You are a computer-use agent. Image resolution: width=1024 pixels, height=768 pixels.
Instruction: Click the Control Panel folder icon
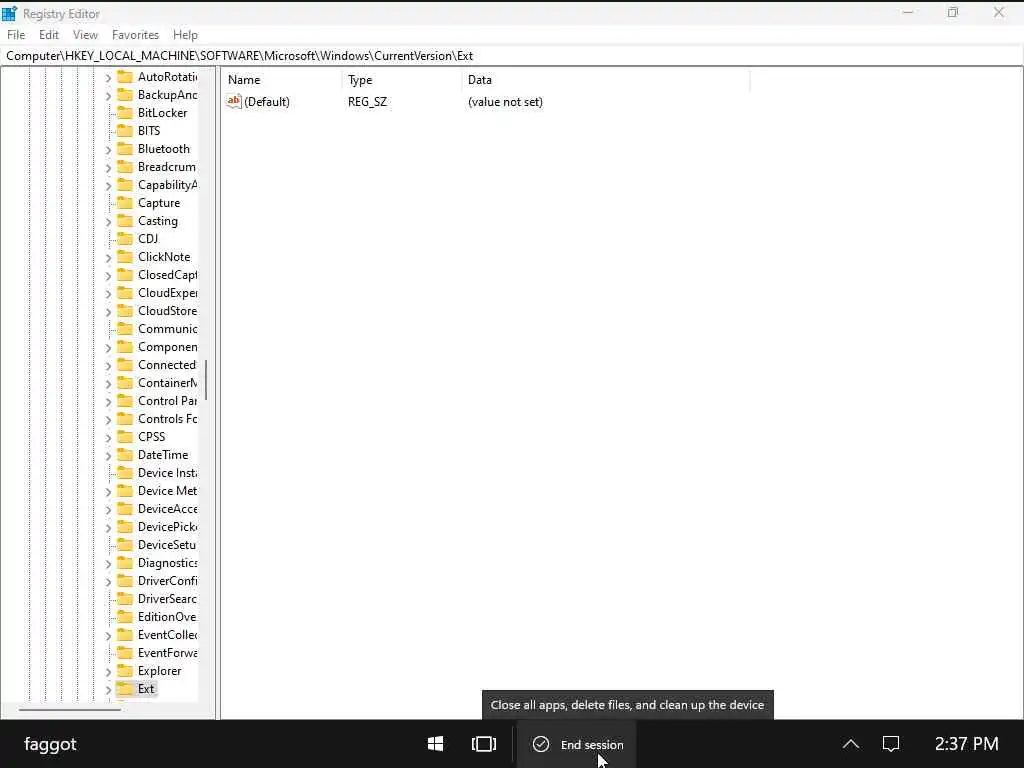[x=125, y=401]
